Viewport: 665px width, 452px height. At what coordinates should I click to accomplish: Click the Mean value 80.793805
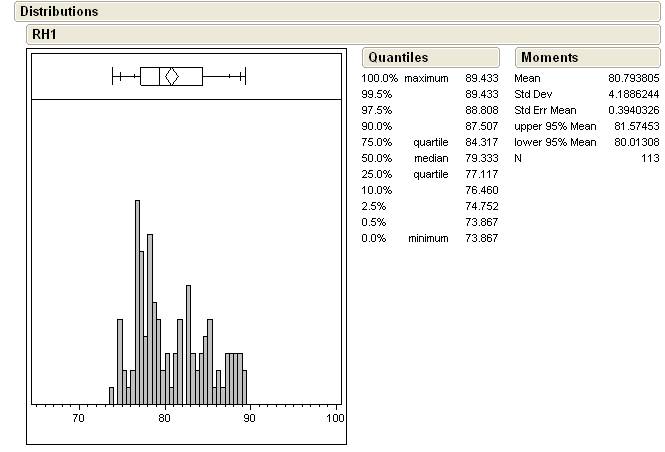[634, 78]
